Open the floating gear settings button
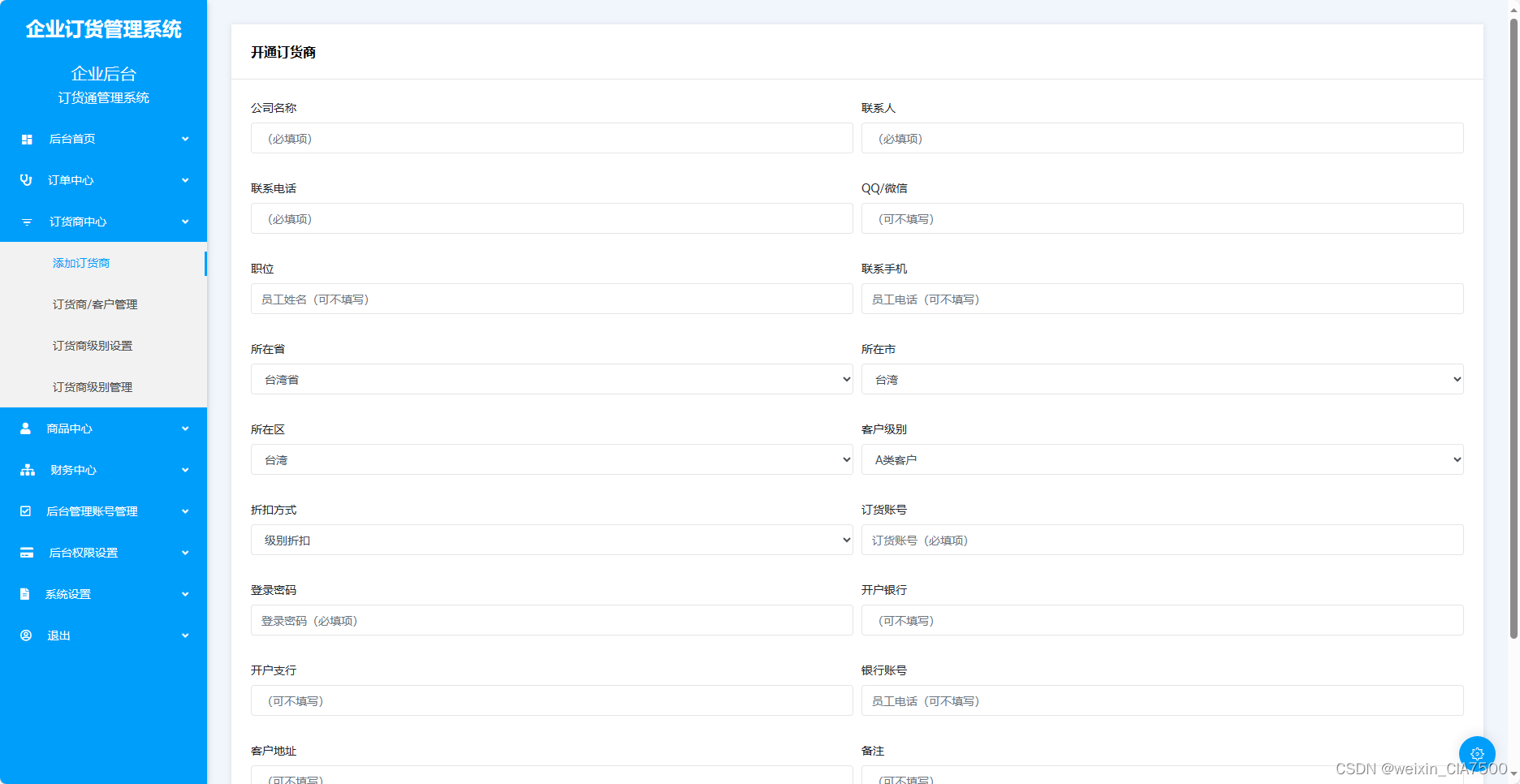The image size is (1520, 784). point(1477,754)
